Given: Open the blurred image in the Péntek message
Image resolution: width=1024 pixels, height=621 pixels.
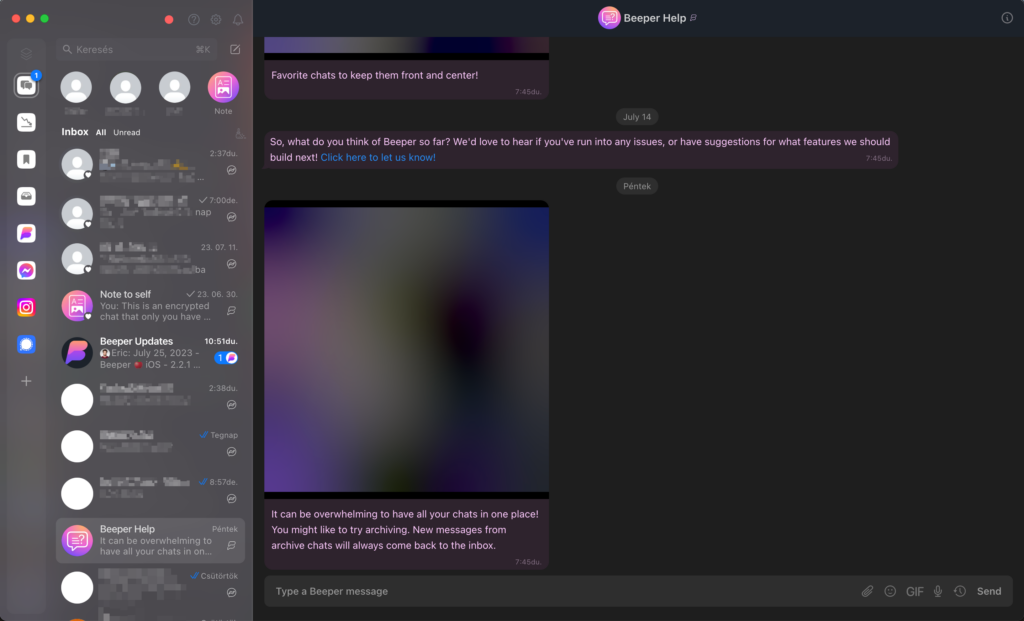Looking at the screenshot, I should [406, 349].
